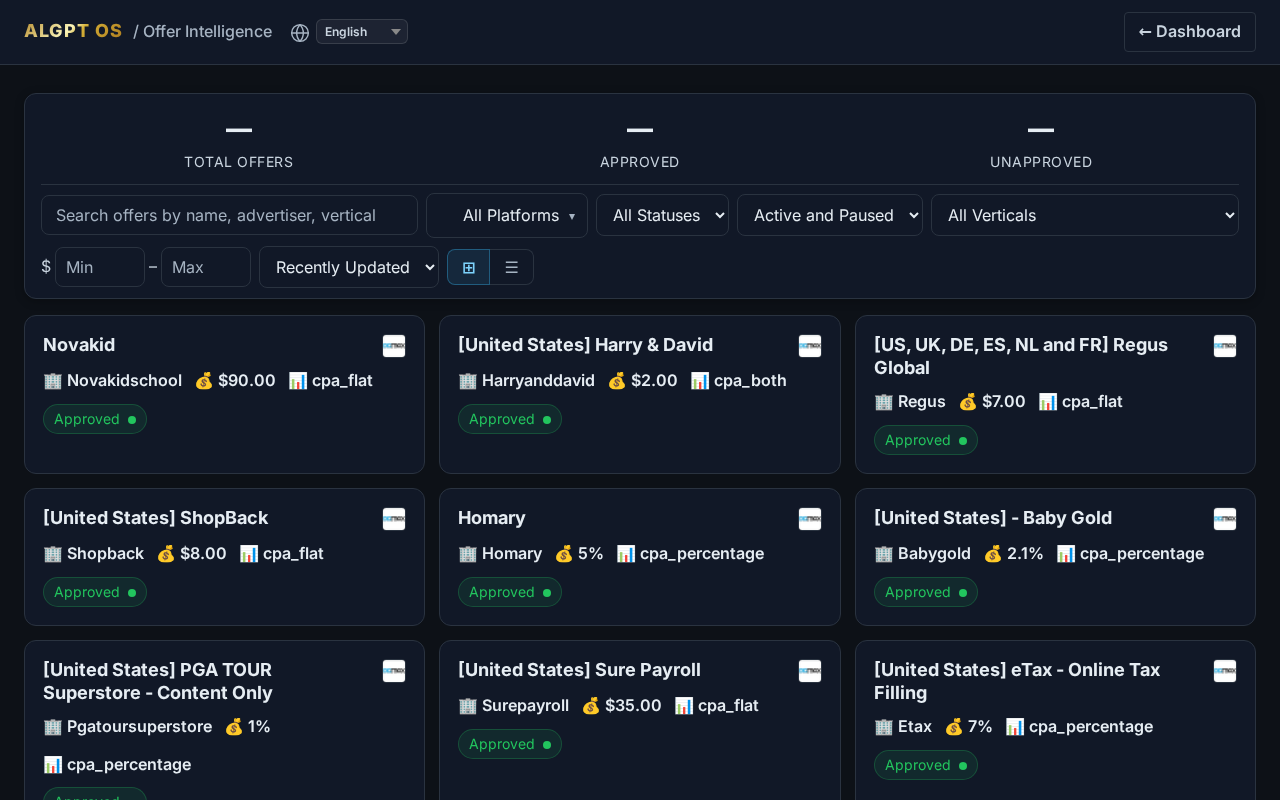Open the English language dropdown
The height and width of the screenshot is (800, 1280).
(362, 32)
